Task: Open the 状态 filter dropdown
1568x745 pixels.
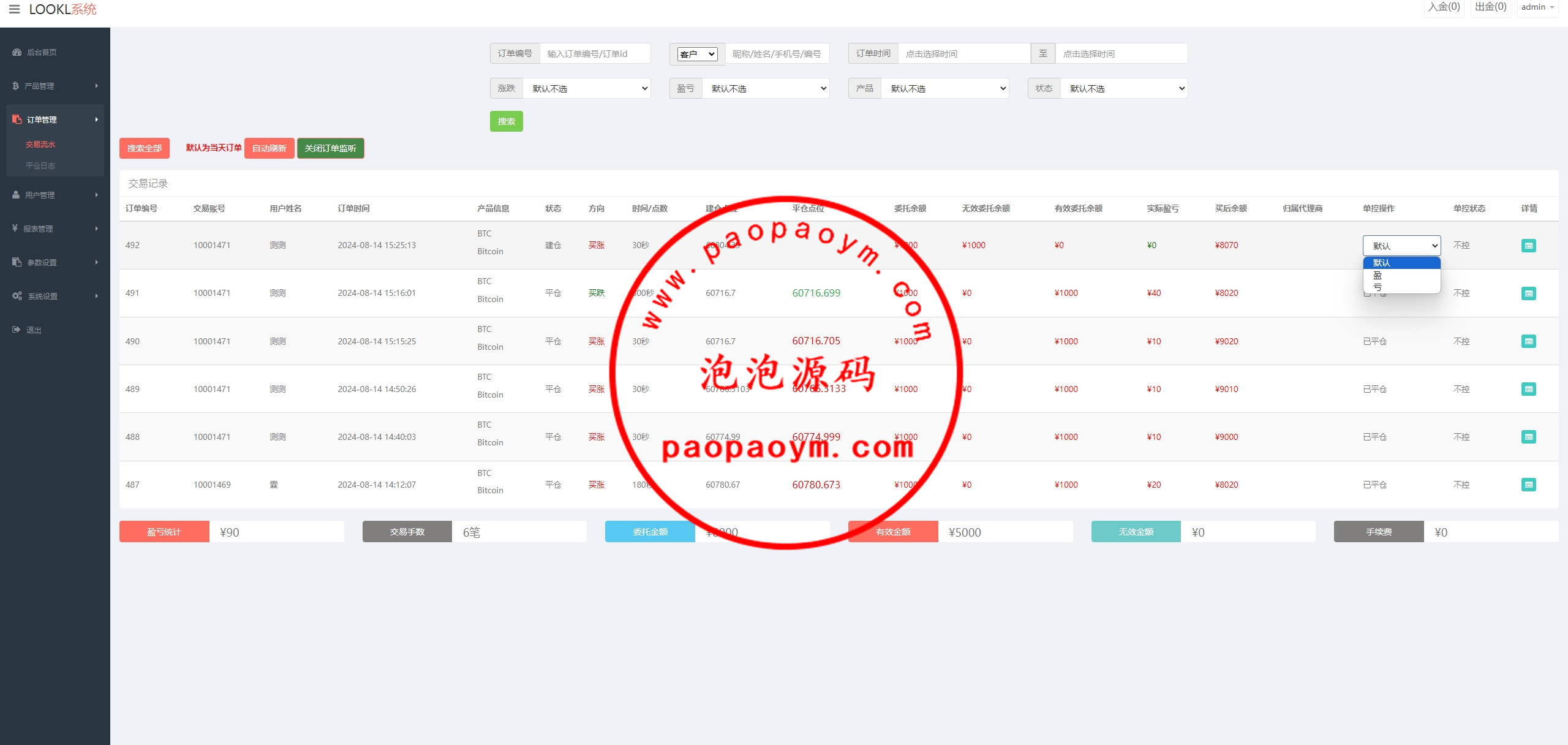Action: pyautogui.click(x=1123, y=88)
